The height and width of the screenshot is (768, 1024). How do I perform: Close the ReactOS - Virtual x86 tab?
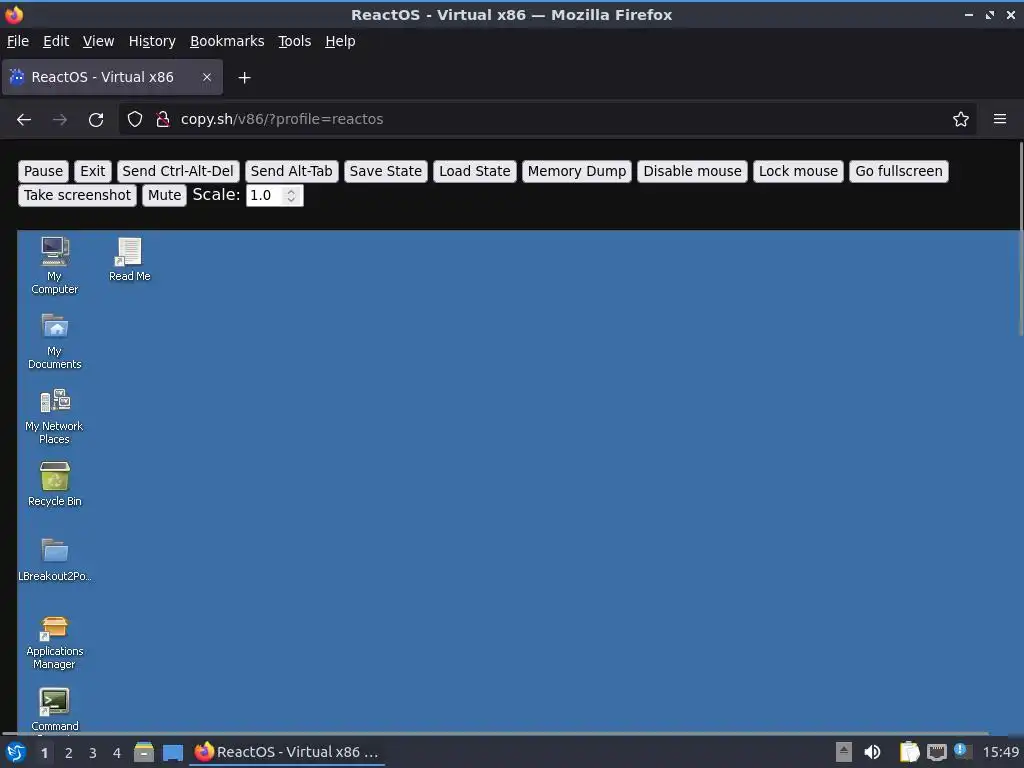pos(206,77)
